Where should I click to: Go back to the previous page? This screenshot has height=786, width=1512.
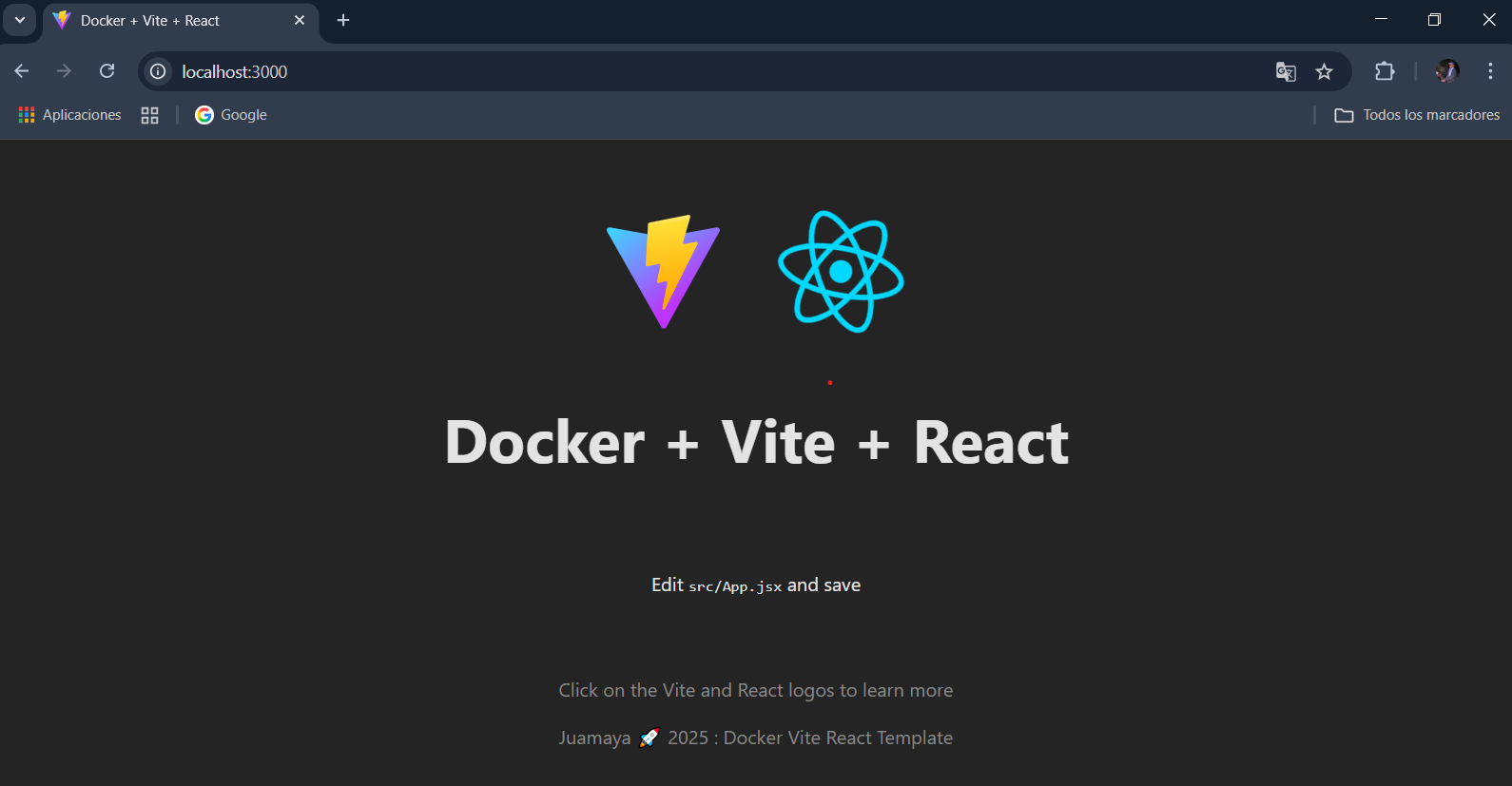(x=22, y=71)
